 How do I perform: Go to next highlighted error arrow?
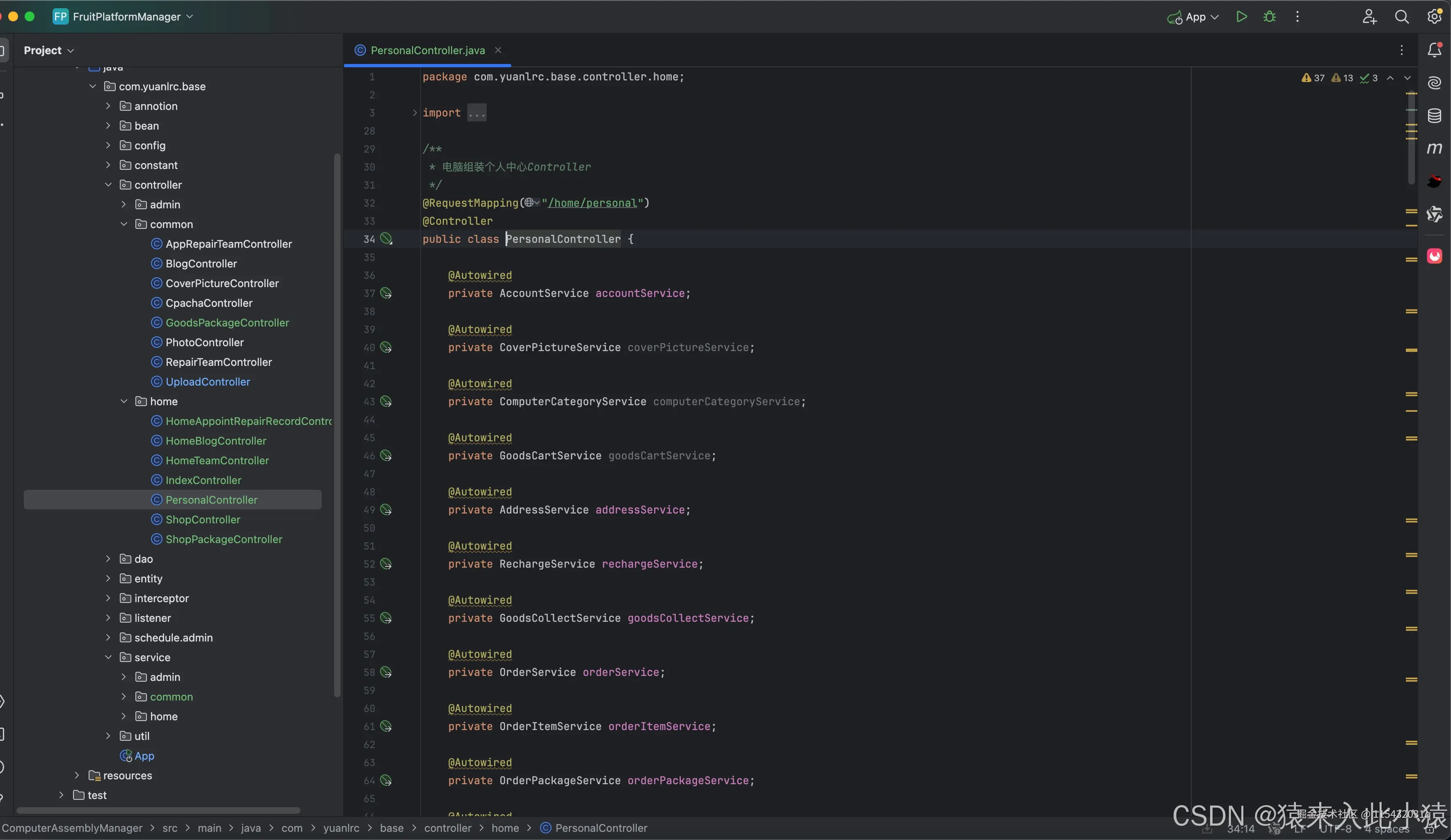click(x=1407, y=78)
